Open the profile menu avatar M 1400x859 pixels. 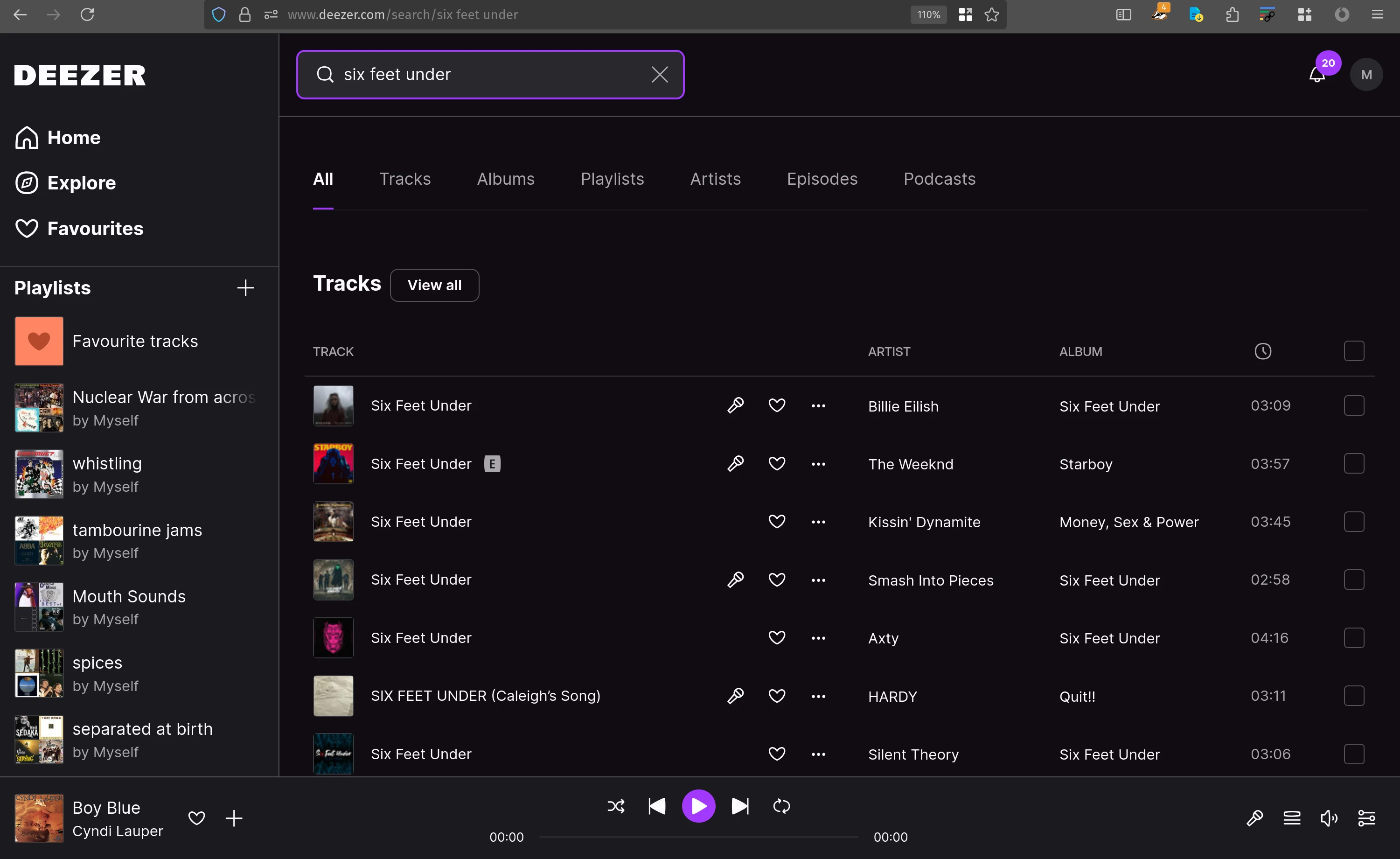coord(1366,75)
